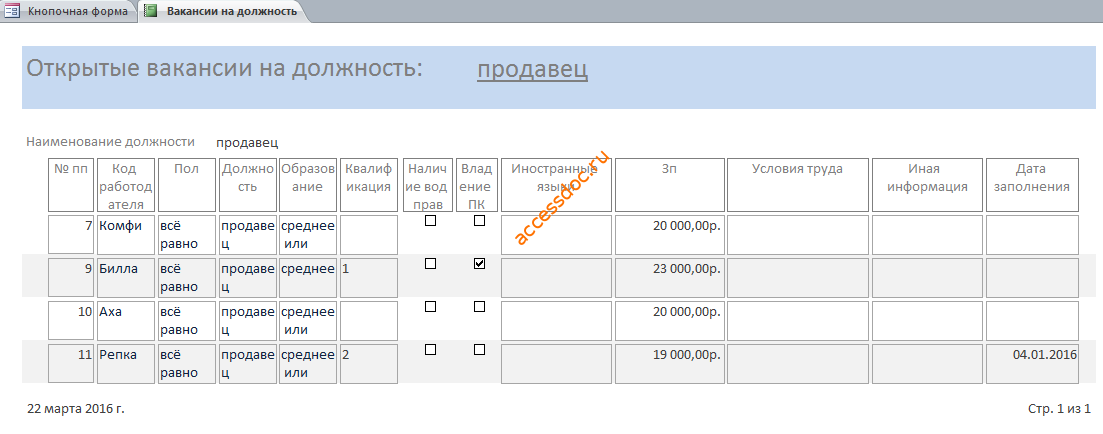Image resolution: width=1103 pixels, height=434 pixels.
Task: Click the report icon on Вакансии на должность tab
Action: coord(151,11)
